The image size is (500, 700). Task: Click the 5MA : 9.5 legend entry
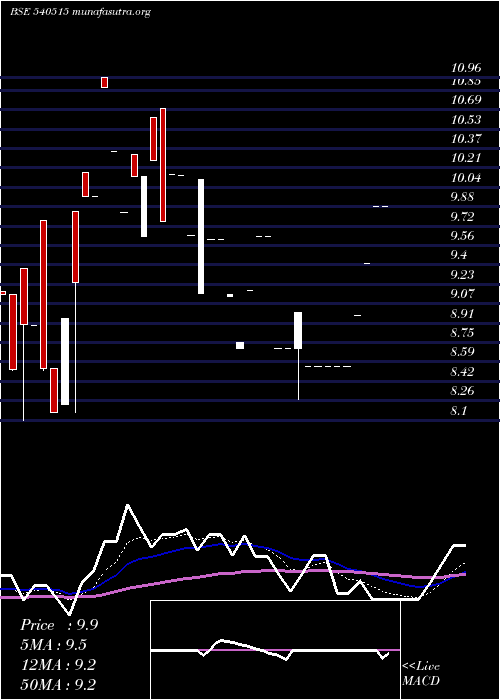pos(54,645)
